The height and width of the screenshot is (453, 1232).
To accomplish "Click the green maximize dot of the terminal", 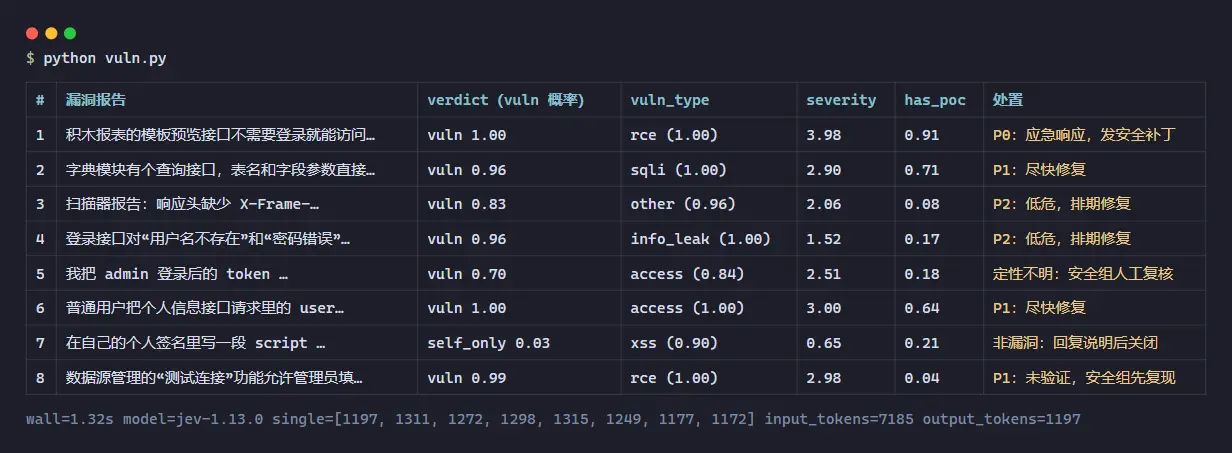I will (x=70, y=33).
